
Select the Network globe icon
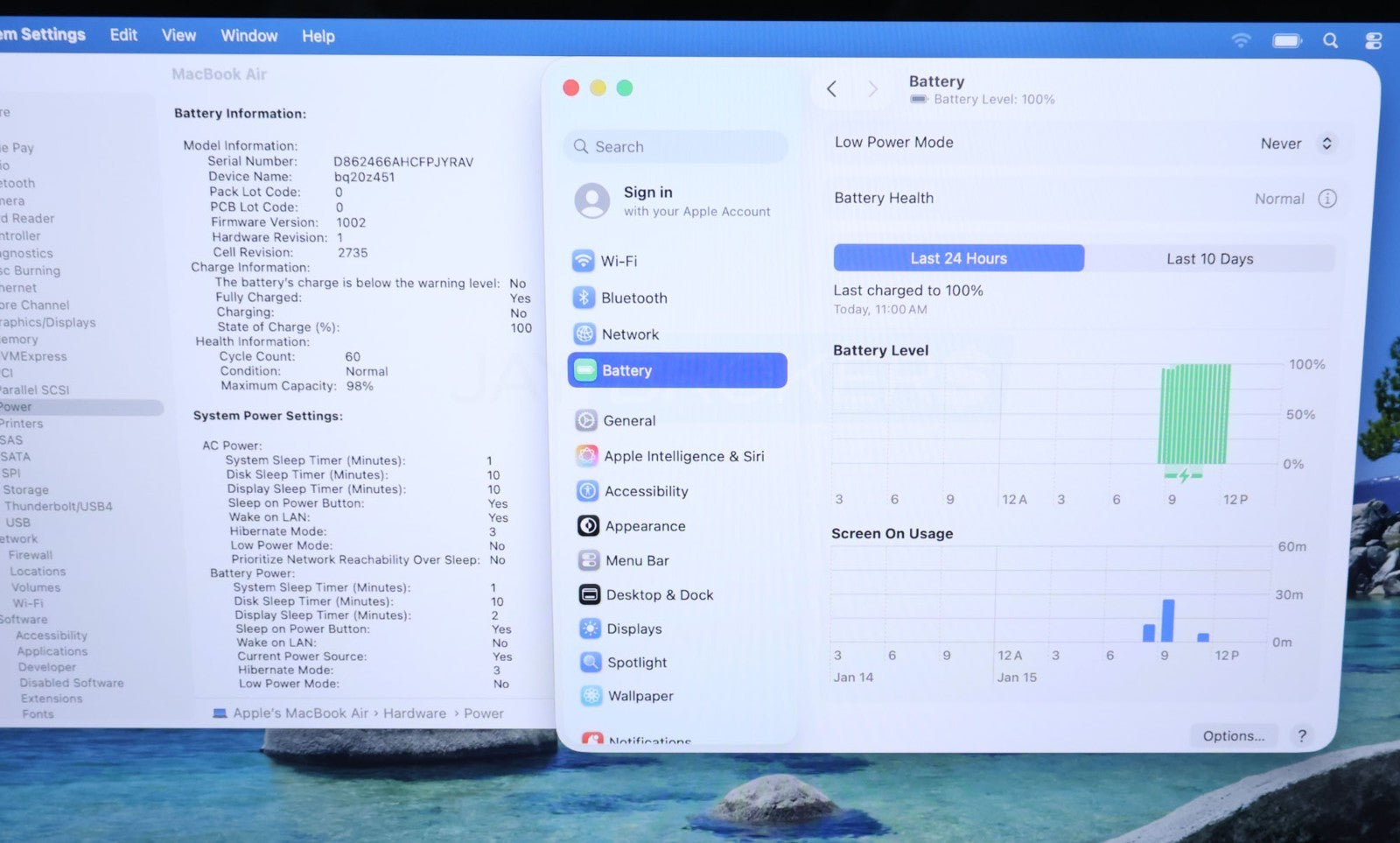coord(584,334)
